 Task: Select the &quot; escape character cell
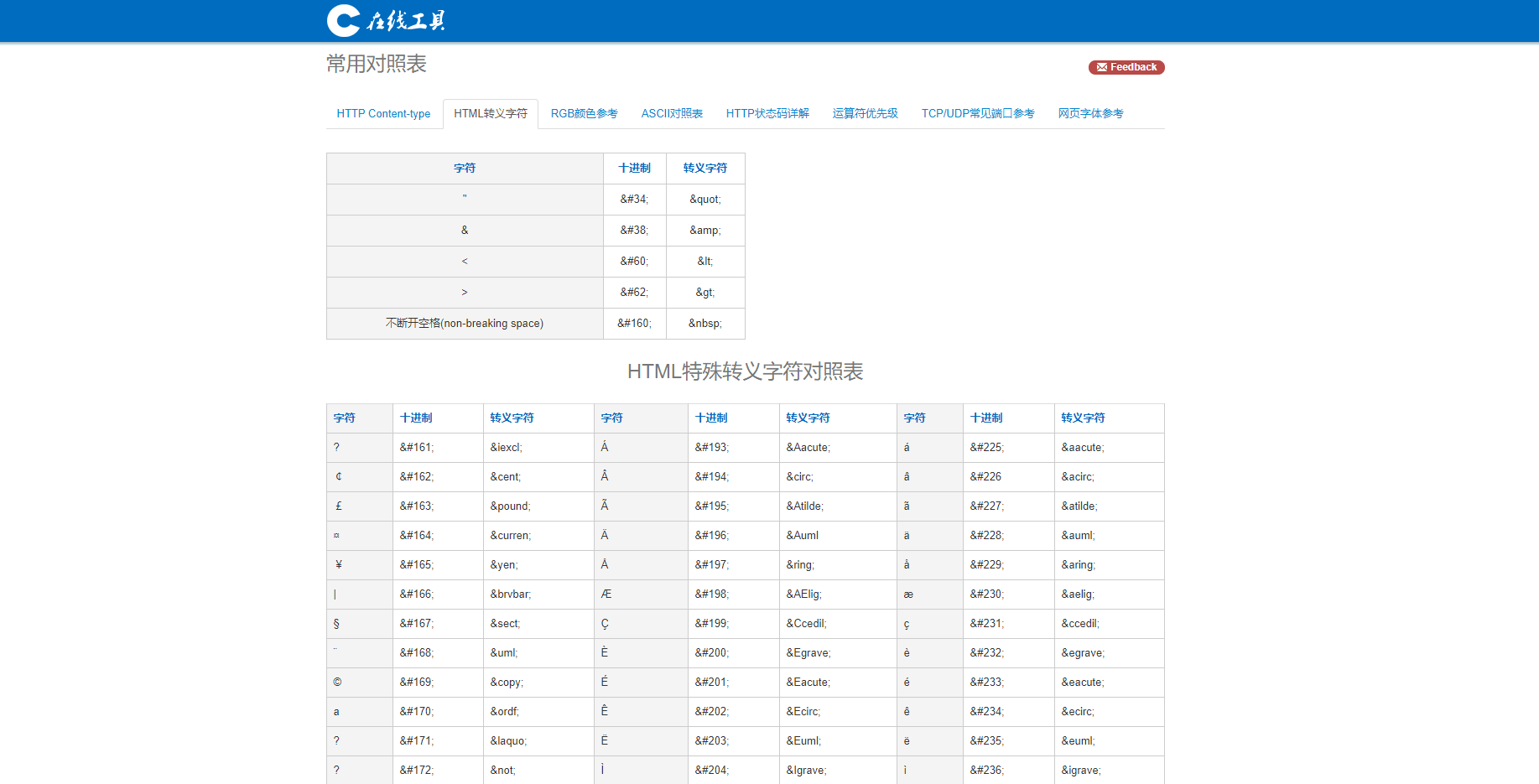[705, 199]
